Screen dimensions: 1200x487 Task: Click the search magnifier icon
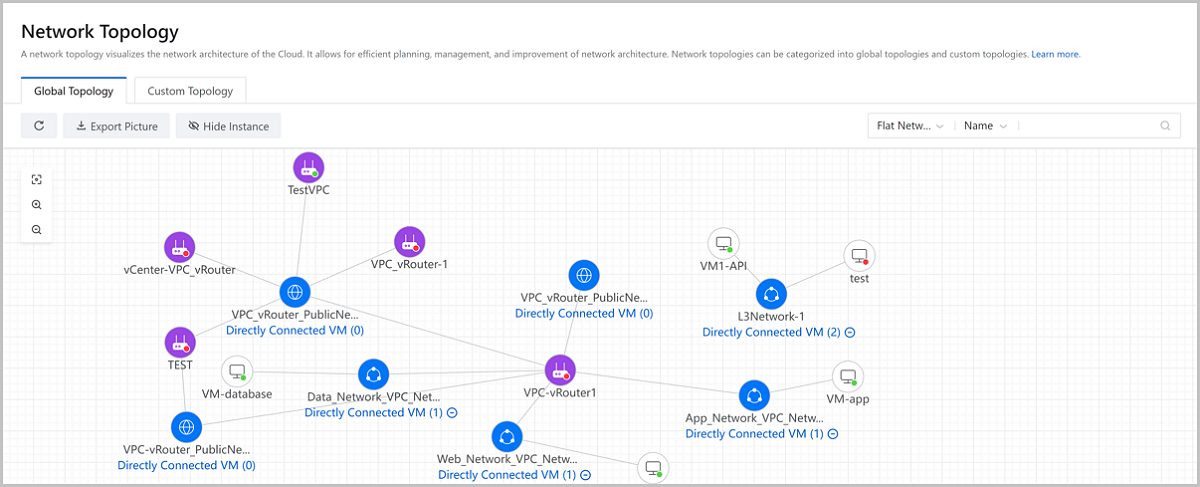tap(1164, 126)
